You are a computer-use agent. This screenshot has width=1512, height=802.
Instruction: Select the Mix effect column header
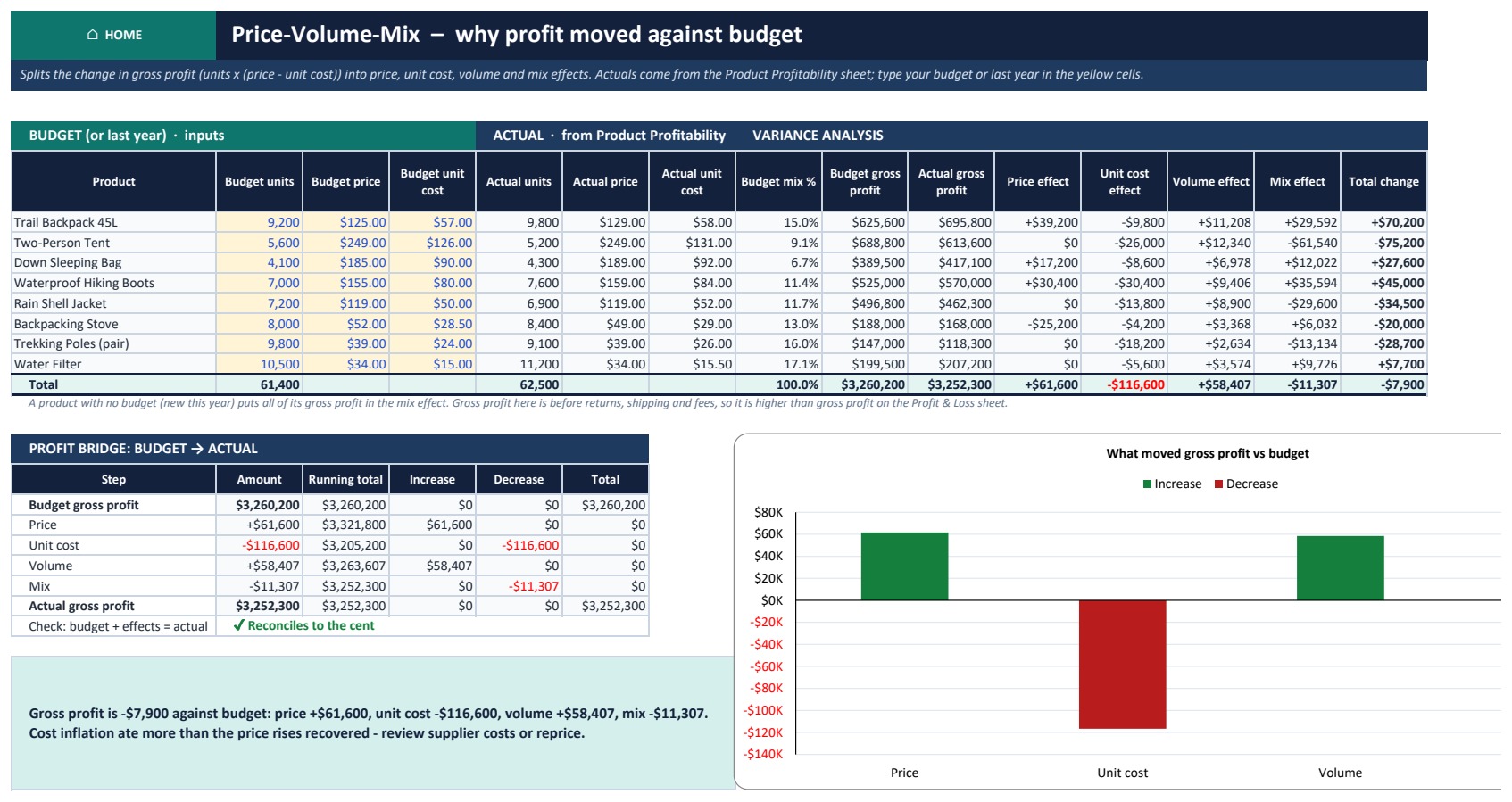click(x=1297, y=181)
